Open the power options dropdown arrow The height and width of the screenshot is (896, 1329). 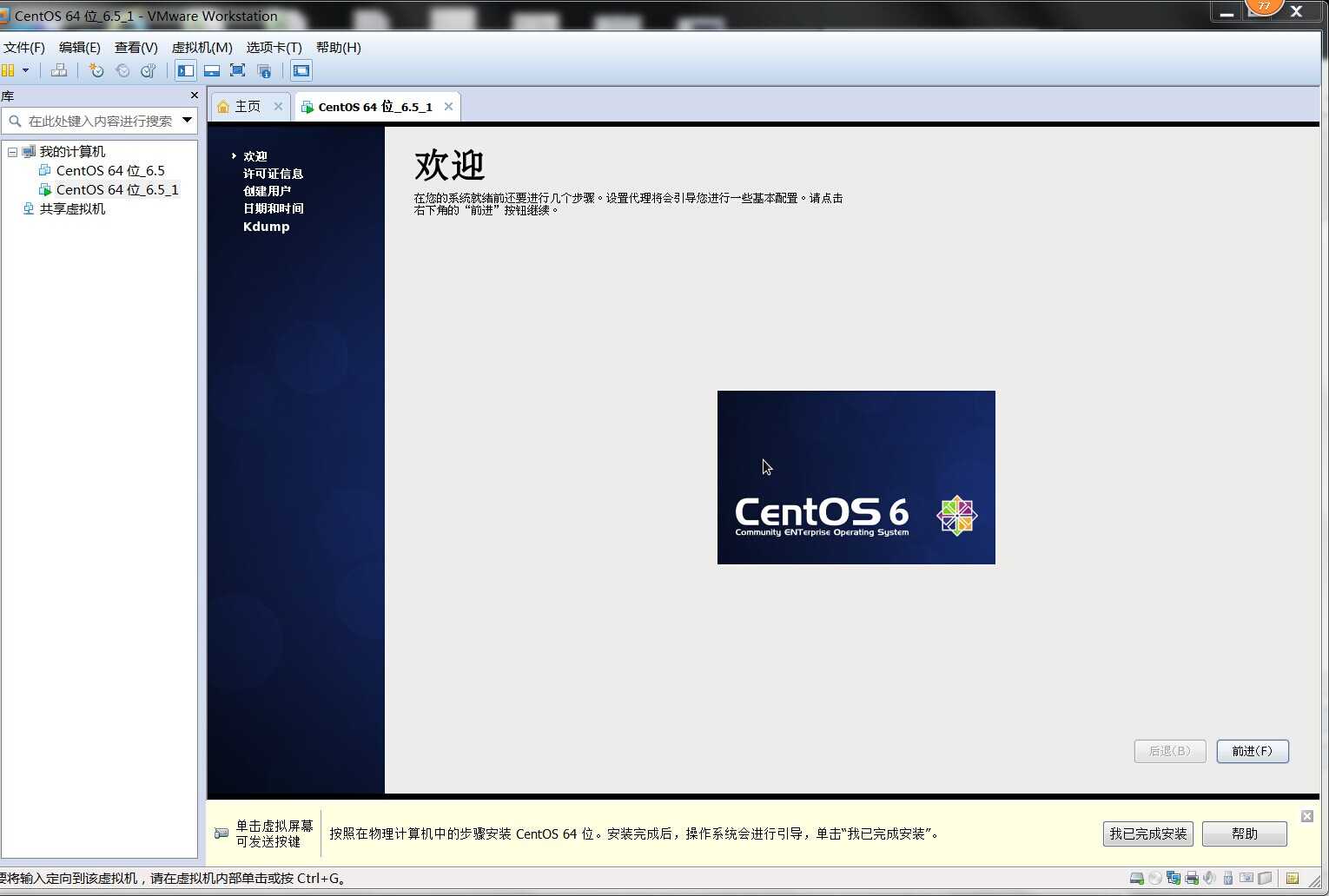[25, 70]
